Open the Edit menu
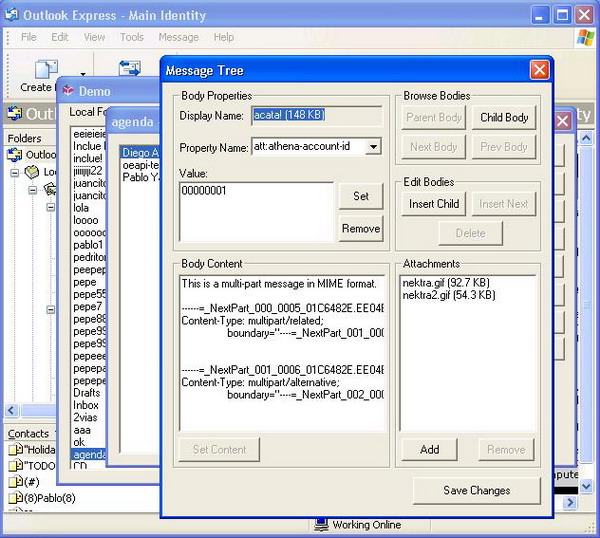The image size is (600, 538). point(60,37)
